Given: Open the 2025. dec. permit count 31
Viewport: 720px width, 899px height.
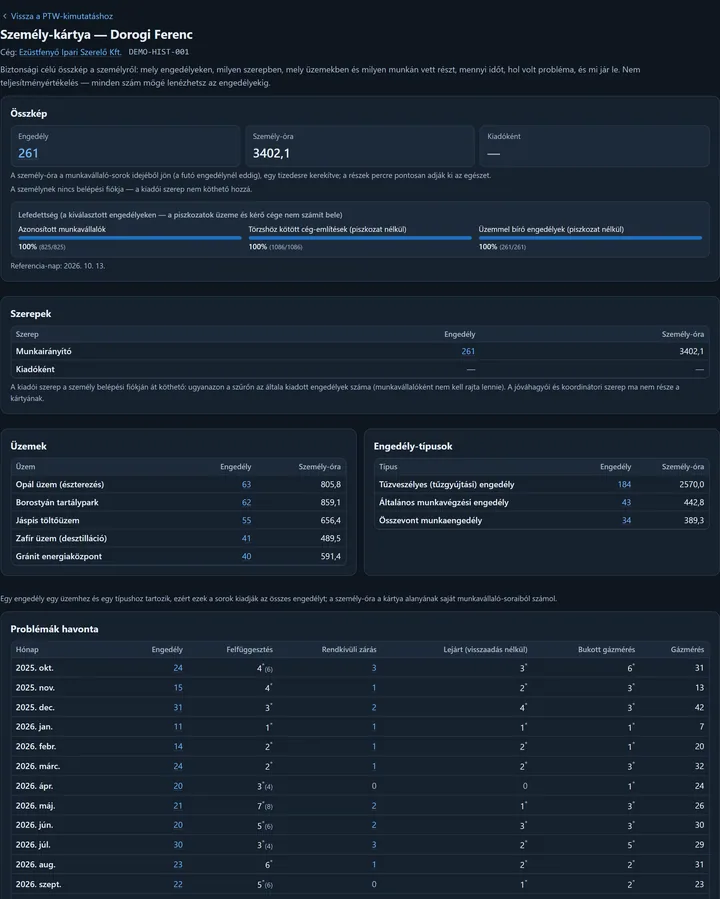Looking at the screenshot, I should click(178, 708).
